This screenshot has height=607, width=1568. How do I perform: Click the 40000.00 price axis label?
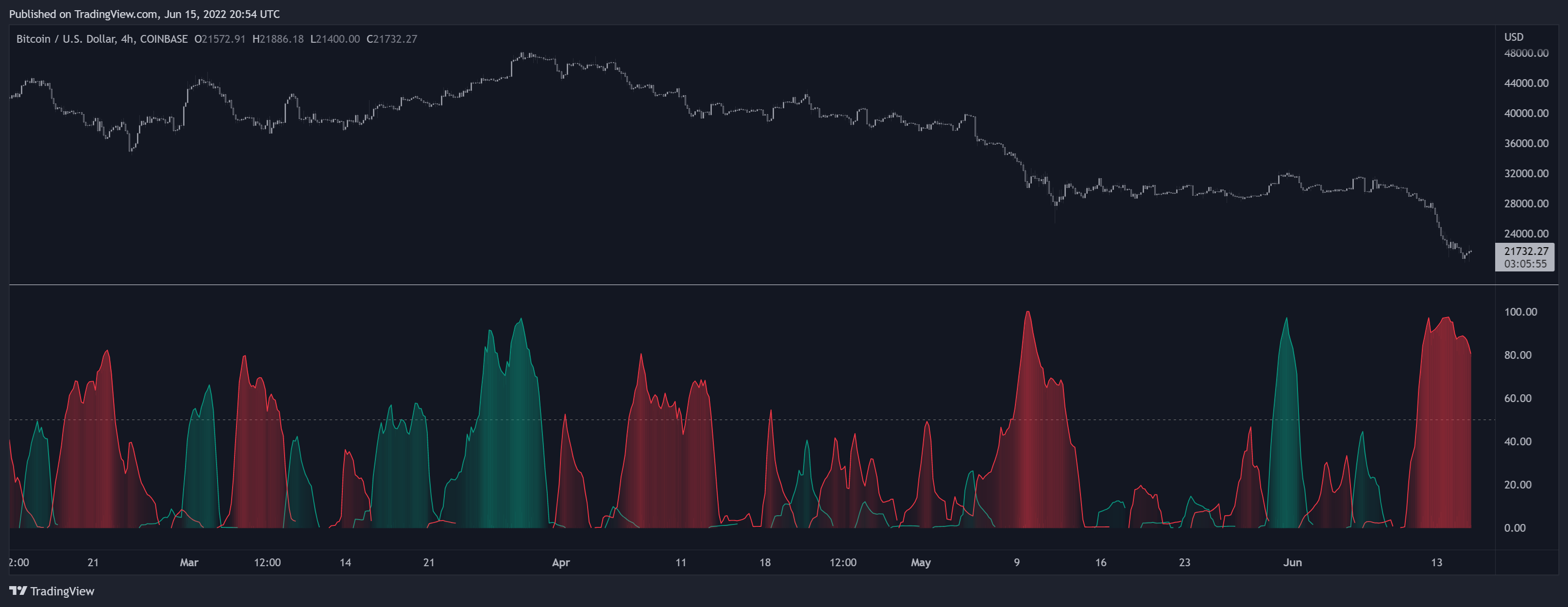click(x=1526, y=113)
